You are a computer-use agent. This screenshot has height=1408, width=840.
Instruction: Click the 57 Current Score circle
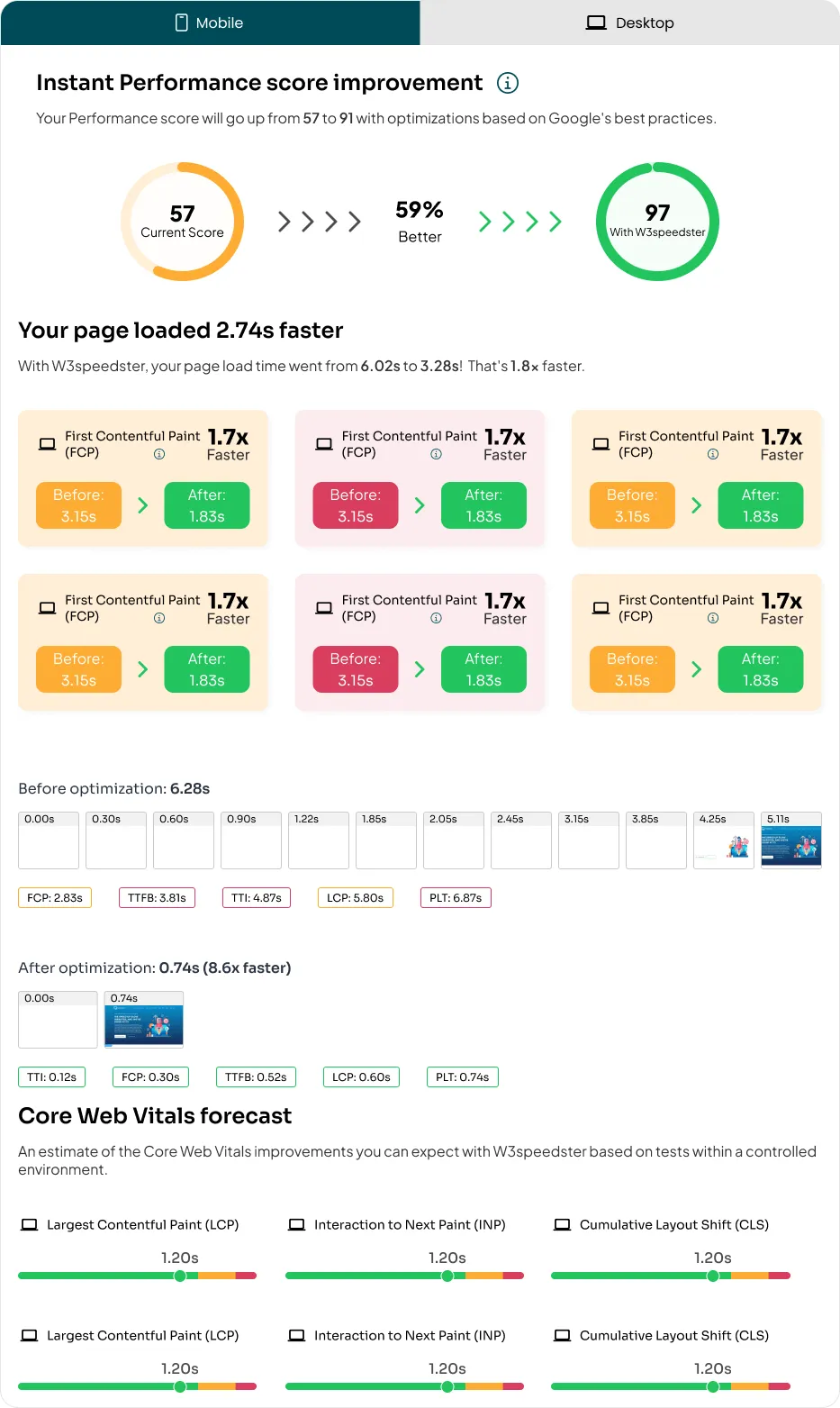tap(182, 222)
